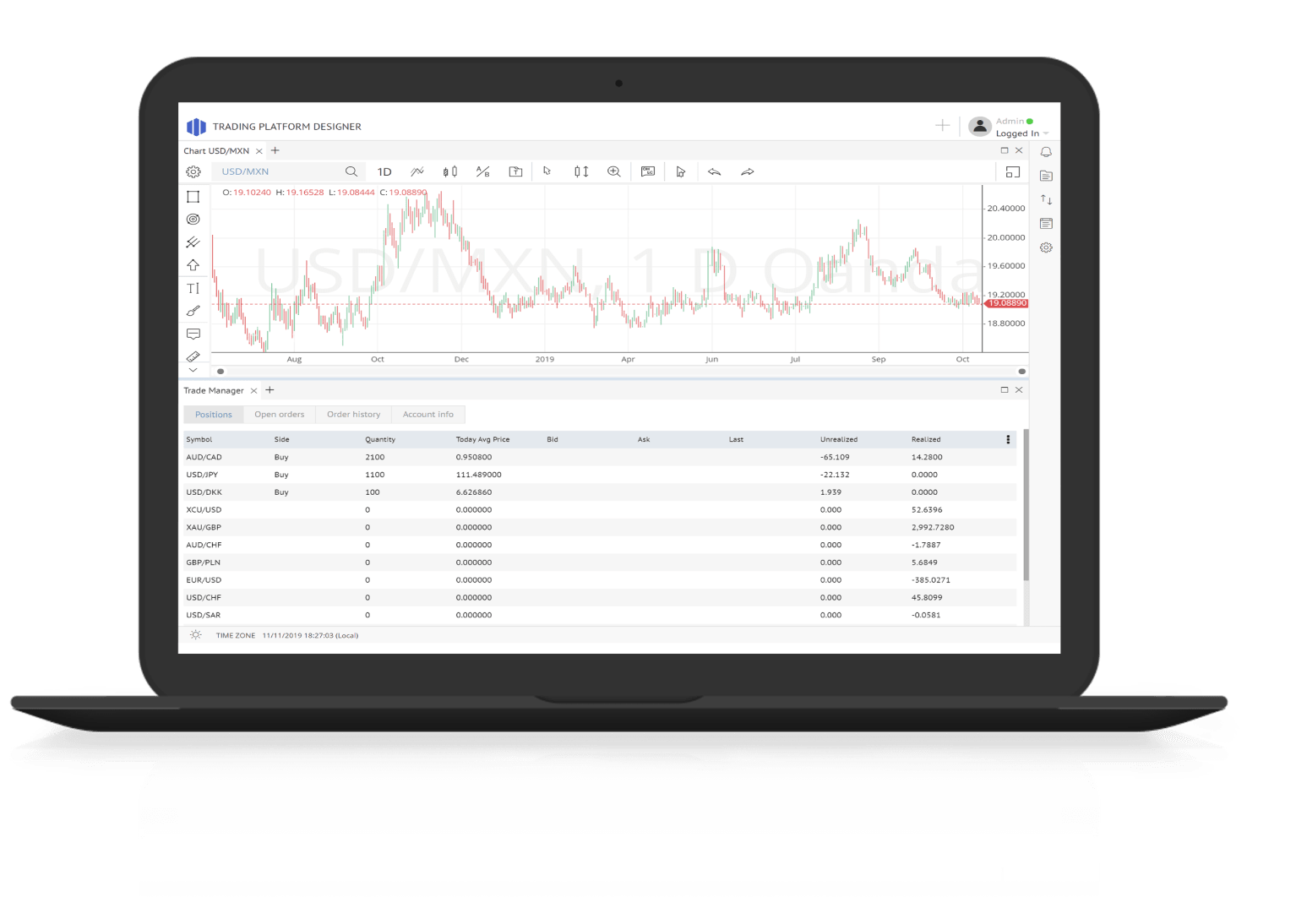This screenshot has width=1296, height=924.
Task: Switch to the Open orders tab
Action: click(x=280, y=415)
